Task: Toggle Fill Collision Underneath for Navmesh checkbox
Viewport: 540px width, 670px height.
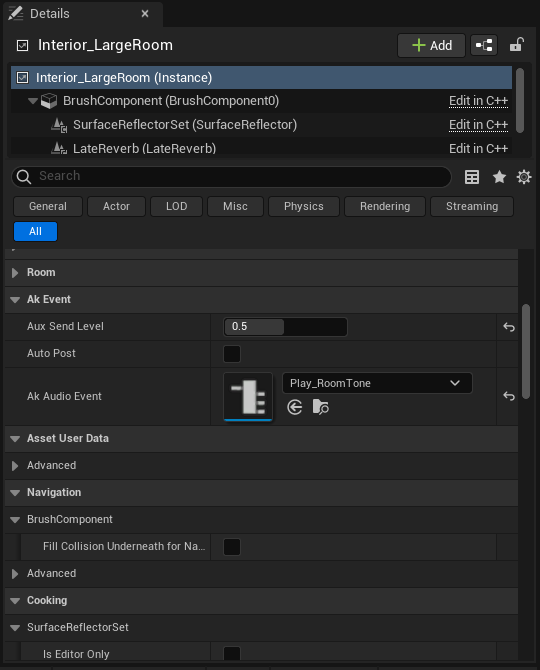Action: click(232, 547)
